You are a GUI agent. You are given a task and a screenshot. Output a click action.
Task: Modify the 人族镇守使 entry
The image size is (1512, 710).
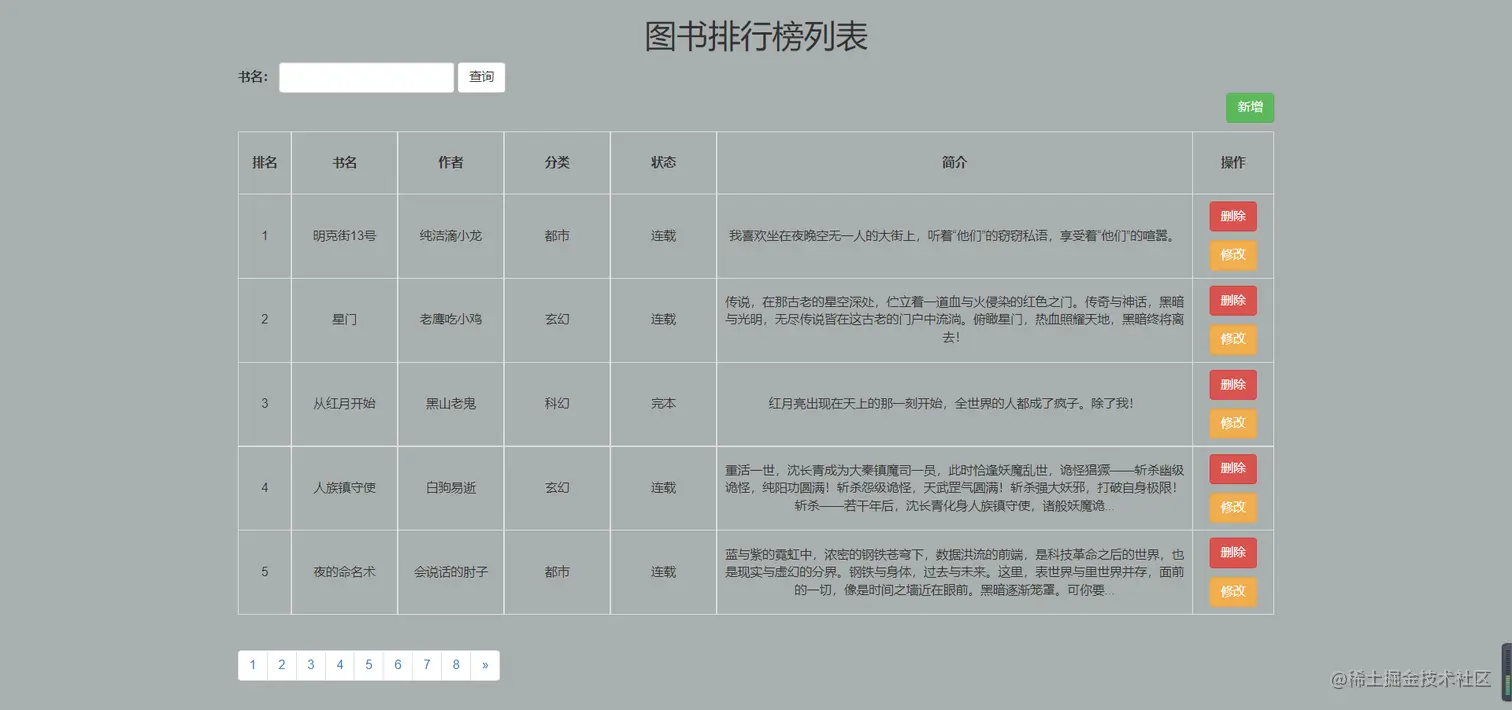(x=1233, y=507)
